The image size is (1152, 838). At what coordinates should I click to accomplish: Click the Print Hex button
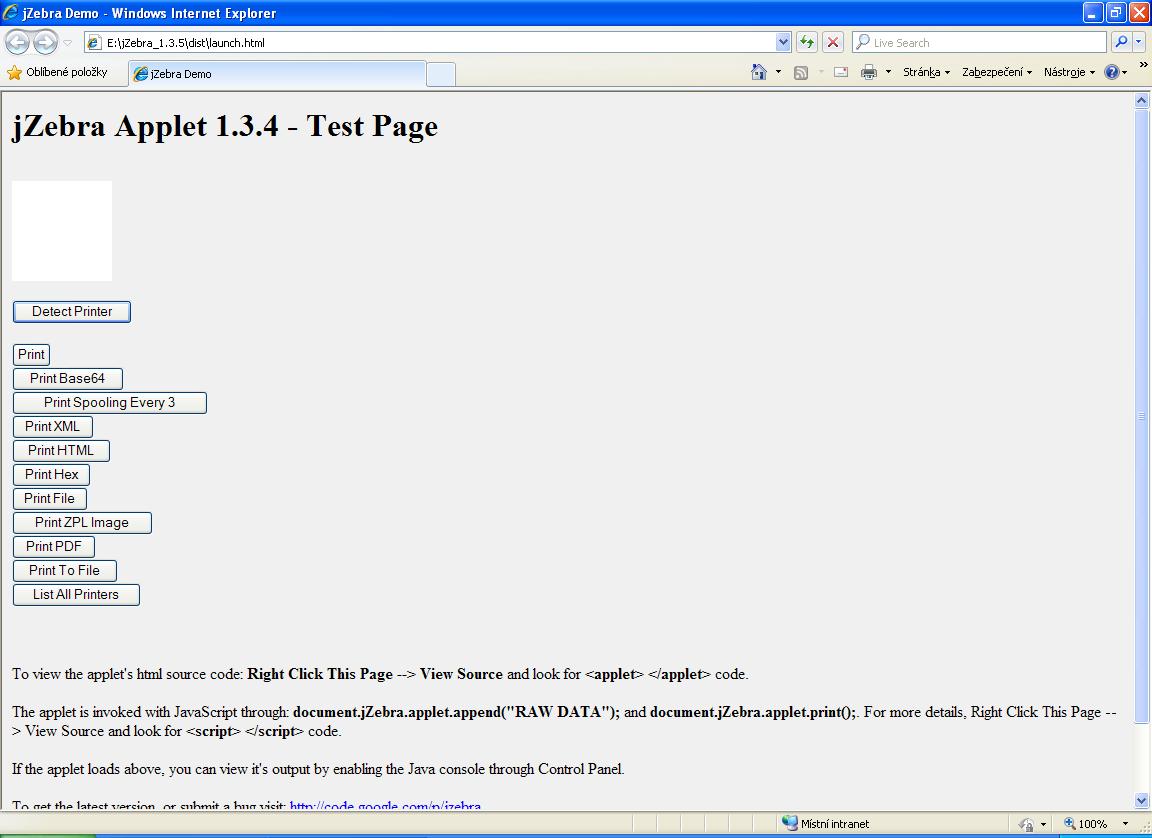click(51, 474)
